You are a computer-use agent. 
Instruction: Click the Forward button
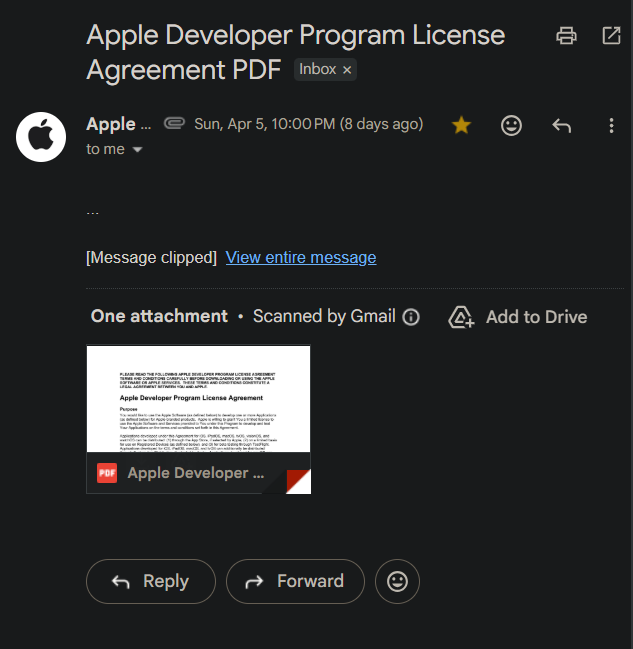pyautogui.click(x=295, y=581)
